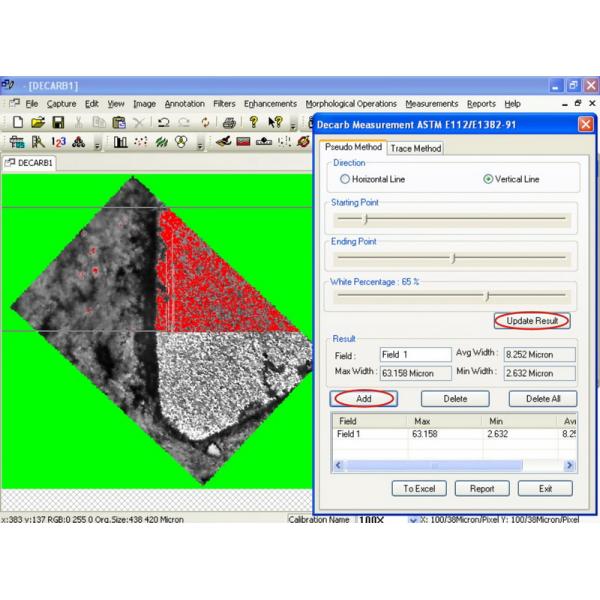Click the Save floppy disk icon
This screenshot has width=600, height=600.
pyautogui.click(x=58, y=123)
